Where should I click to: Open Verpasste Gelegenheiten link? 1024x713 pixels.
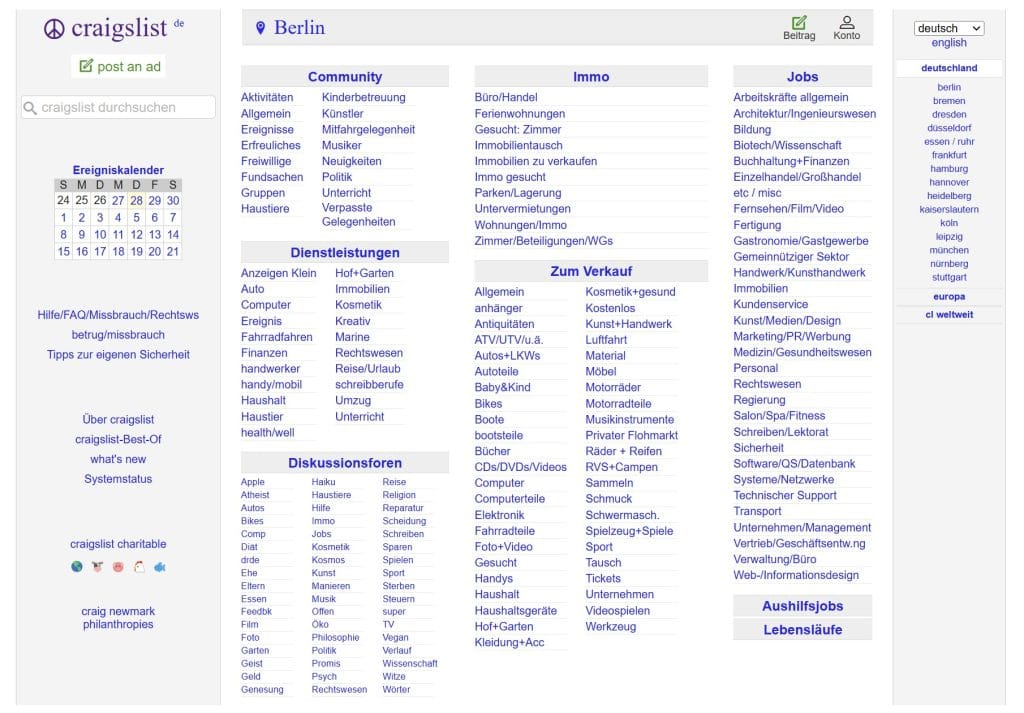click(359, 215)
